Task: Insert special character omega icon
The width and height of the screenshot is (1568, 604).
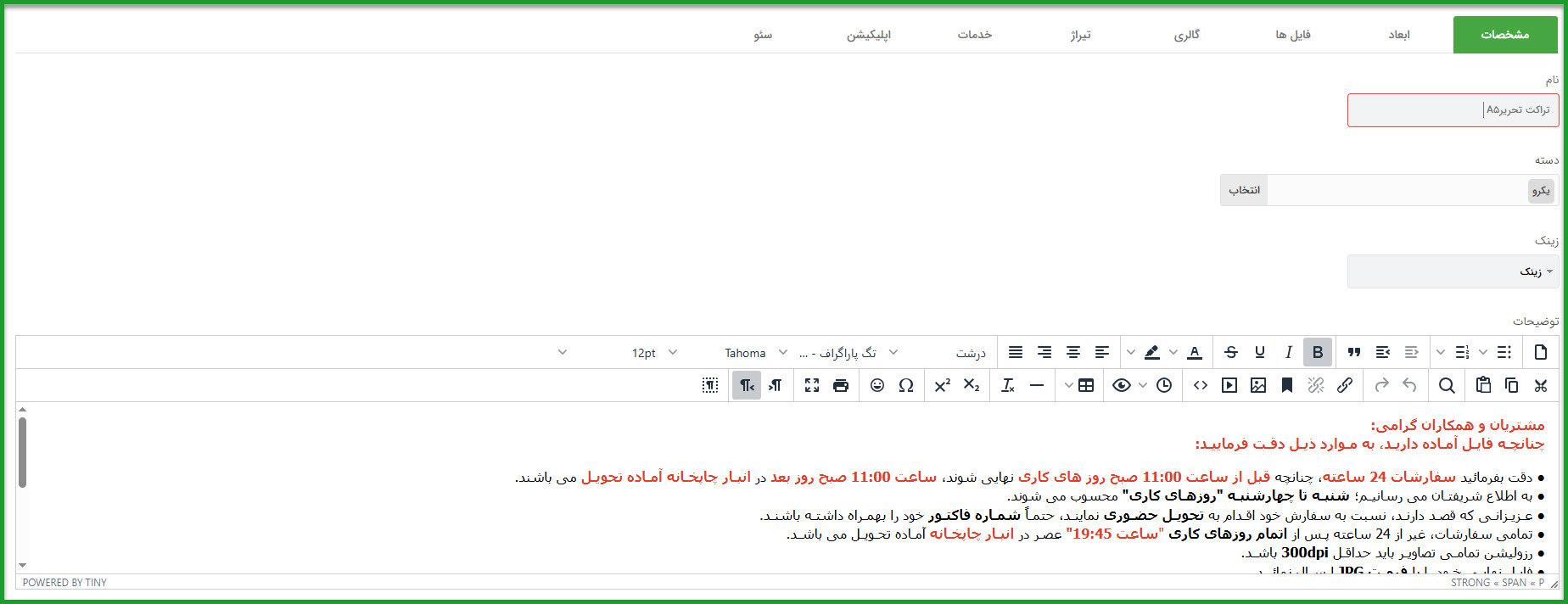Action: [906, 385]
